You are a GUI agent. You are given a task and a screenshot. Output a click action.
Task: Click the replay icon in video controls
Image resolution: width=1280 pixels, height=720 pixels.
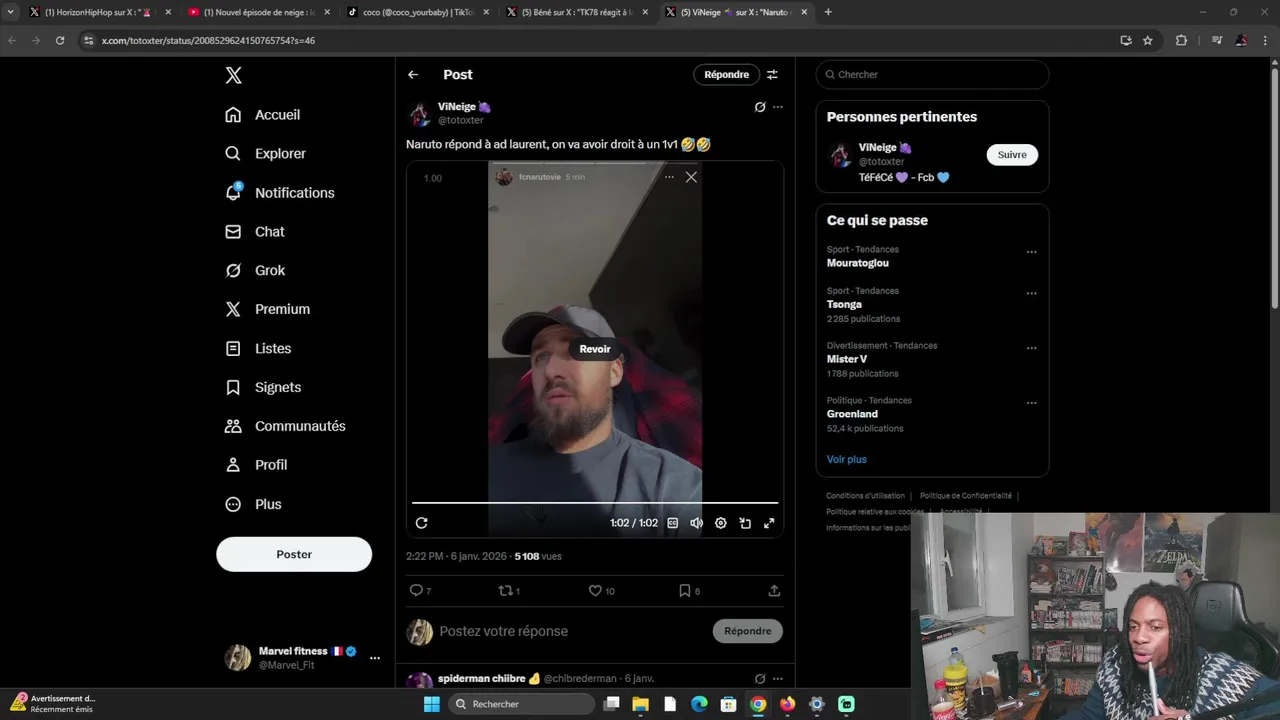[x=422, y=523]
